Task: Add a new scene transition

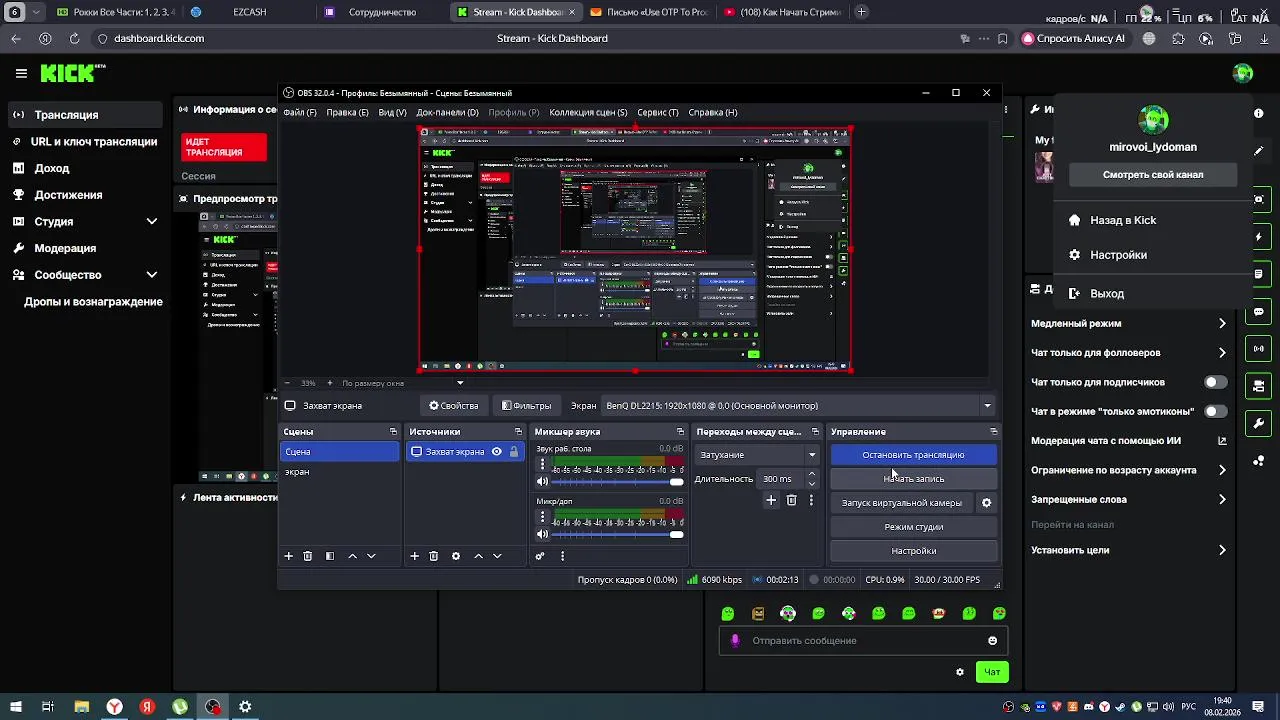Action: pos(771,500)
